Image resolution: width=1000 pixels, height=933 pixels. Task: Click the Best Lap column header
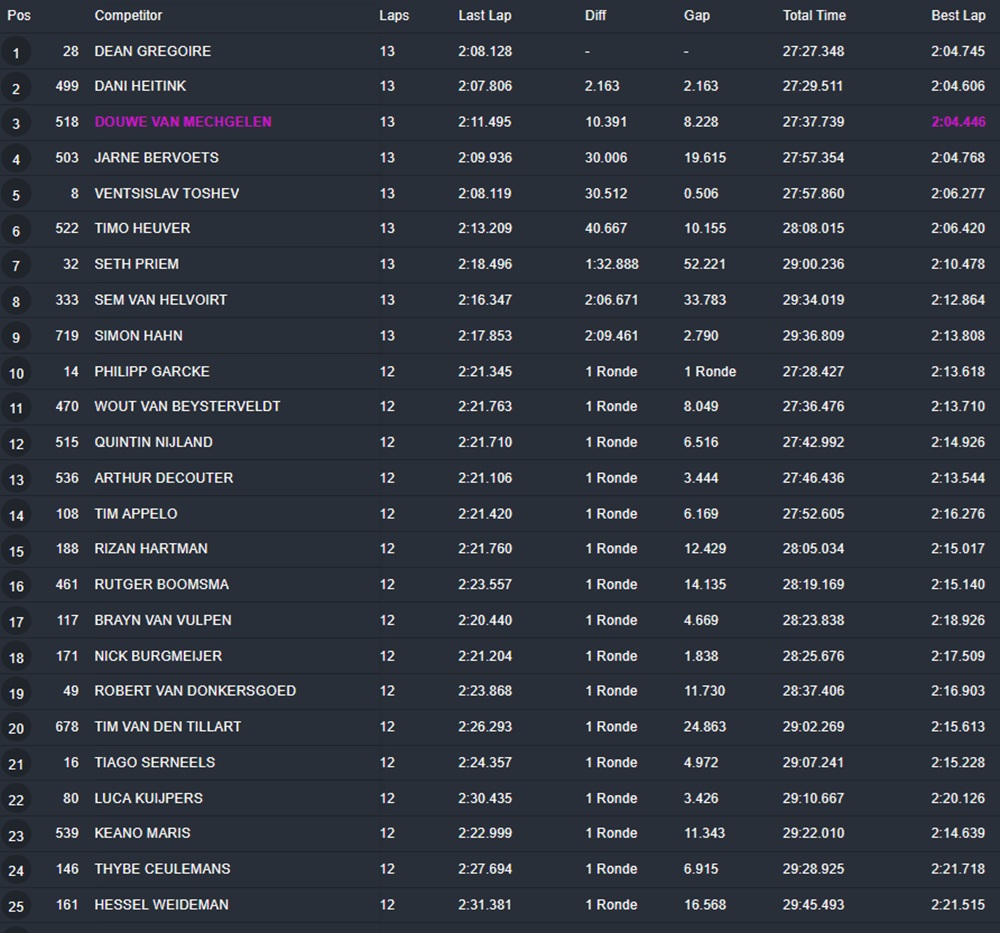957,16
